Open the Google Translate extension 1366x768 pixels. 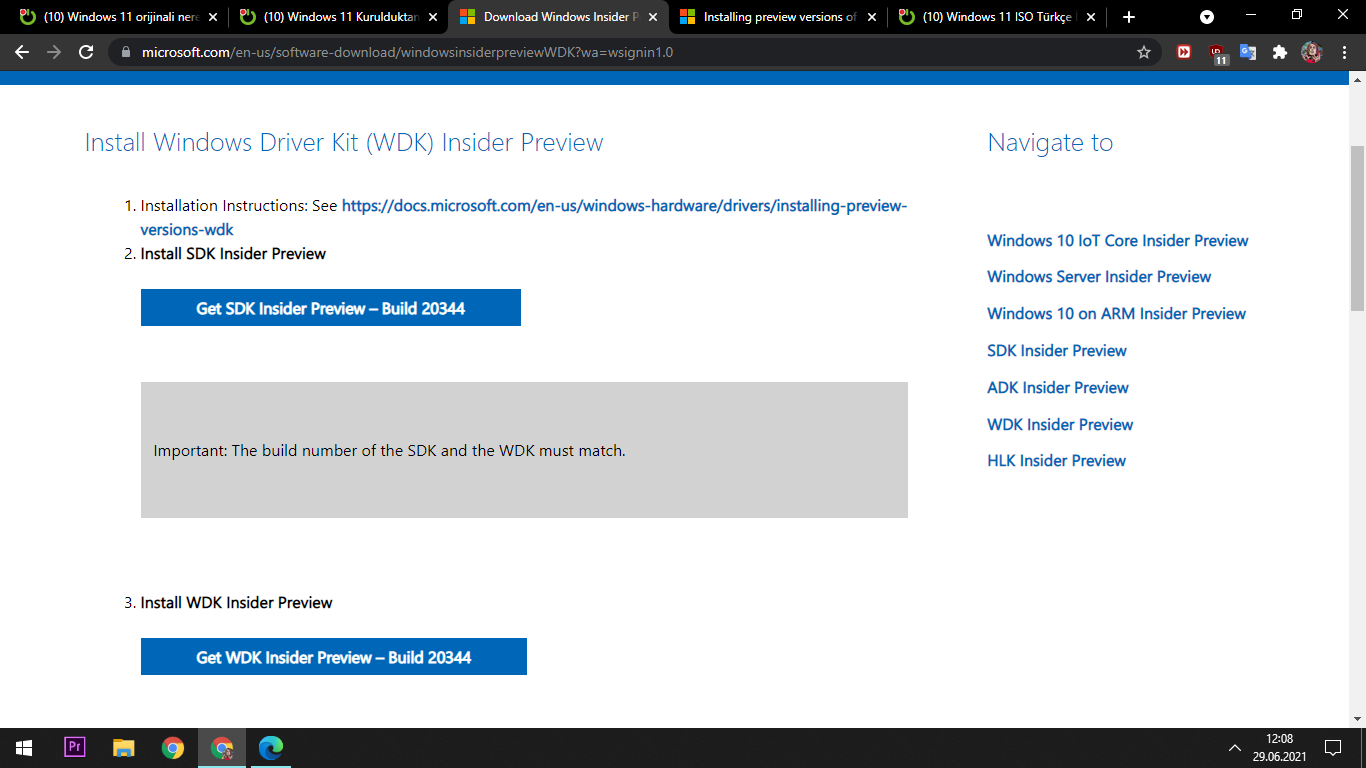pyautogui.click(x=1248, y=52)
